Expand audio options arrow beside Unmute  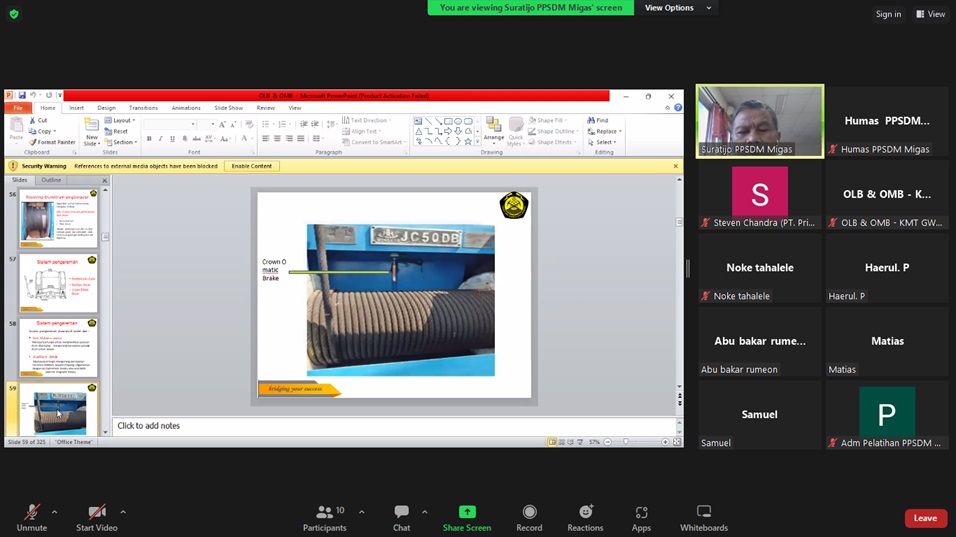[x=54, y=512]
